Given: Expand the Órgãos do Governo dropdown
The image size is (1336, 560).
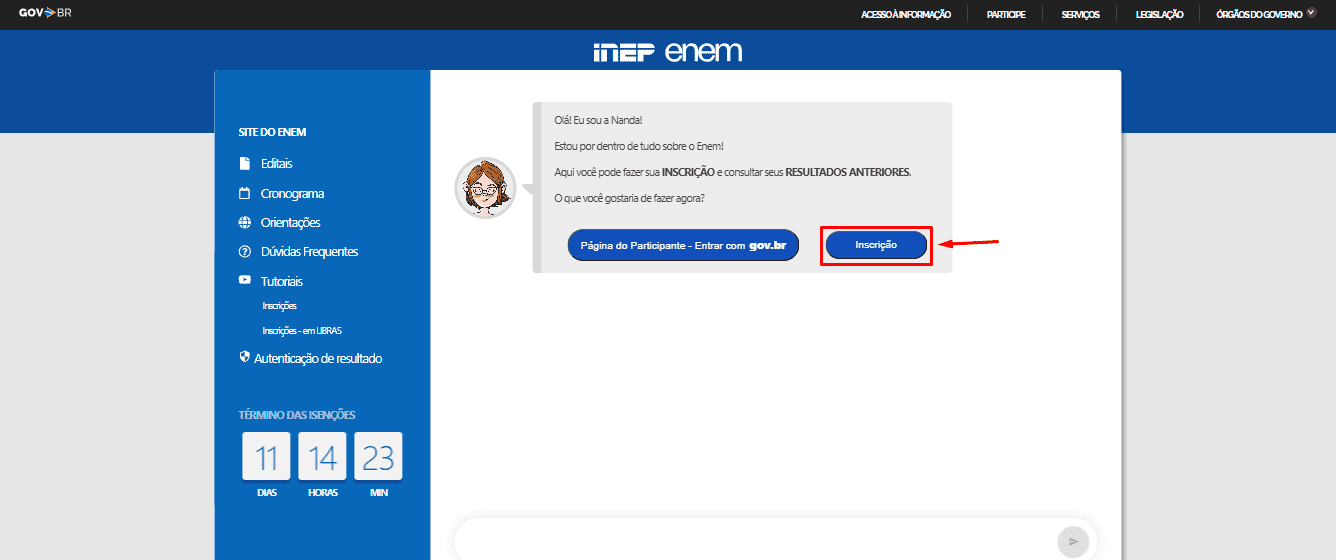Looking at the screenshot, I should 1265,14.
